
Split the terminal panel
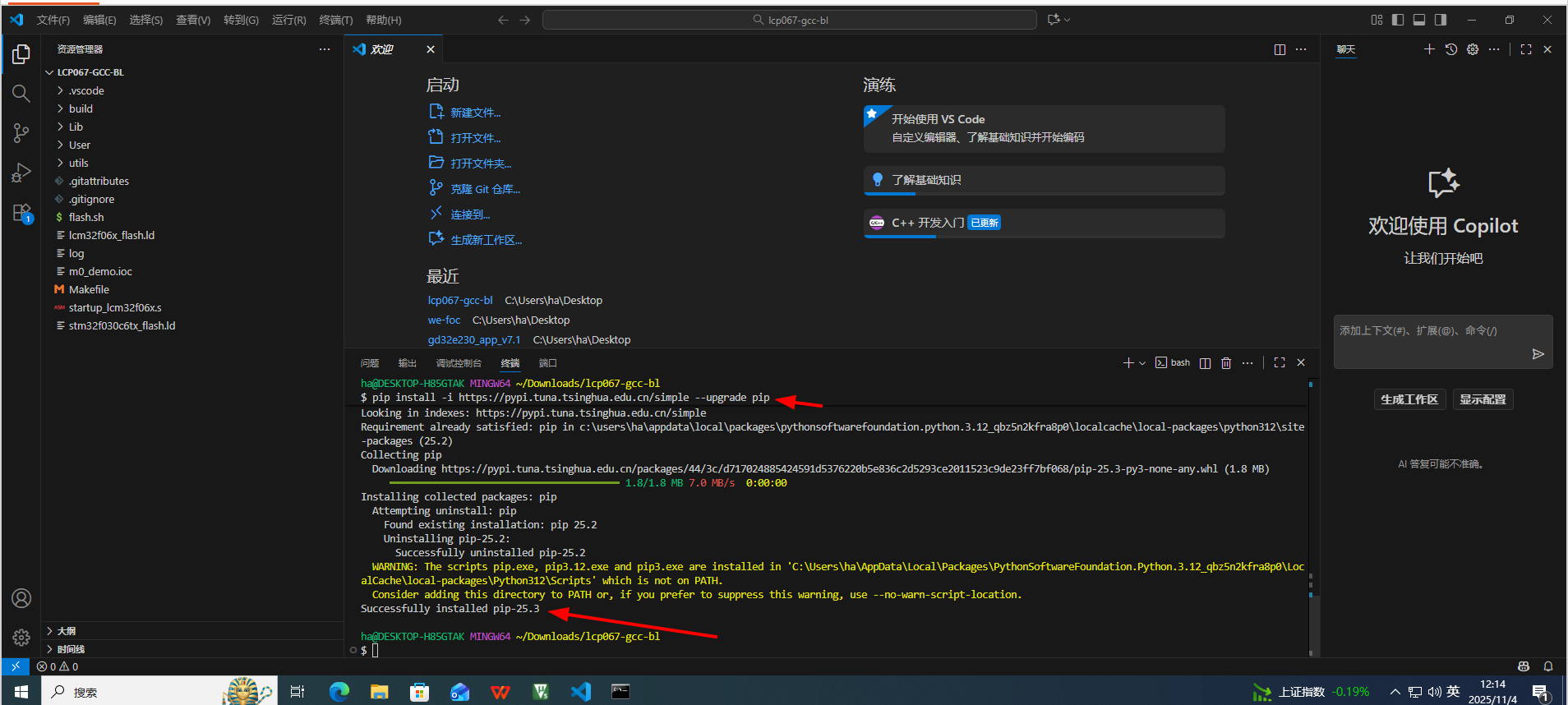[x=1205, y=363]
